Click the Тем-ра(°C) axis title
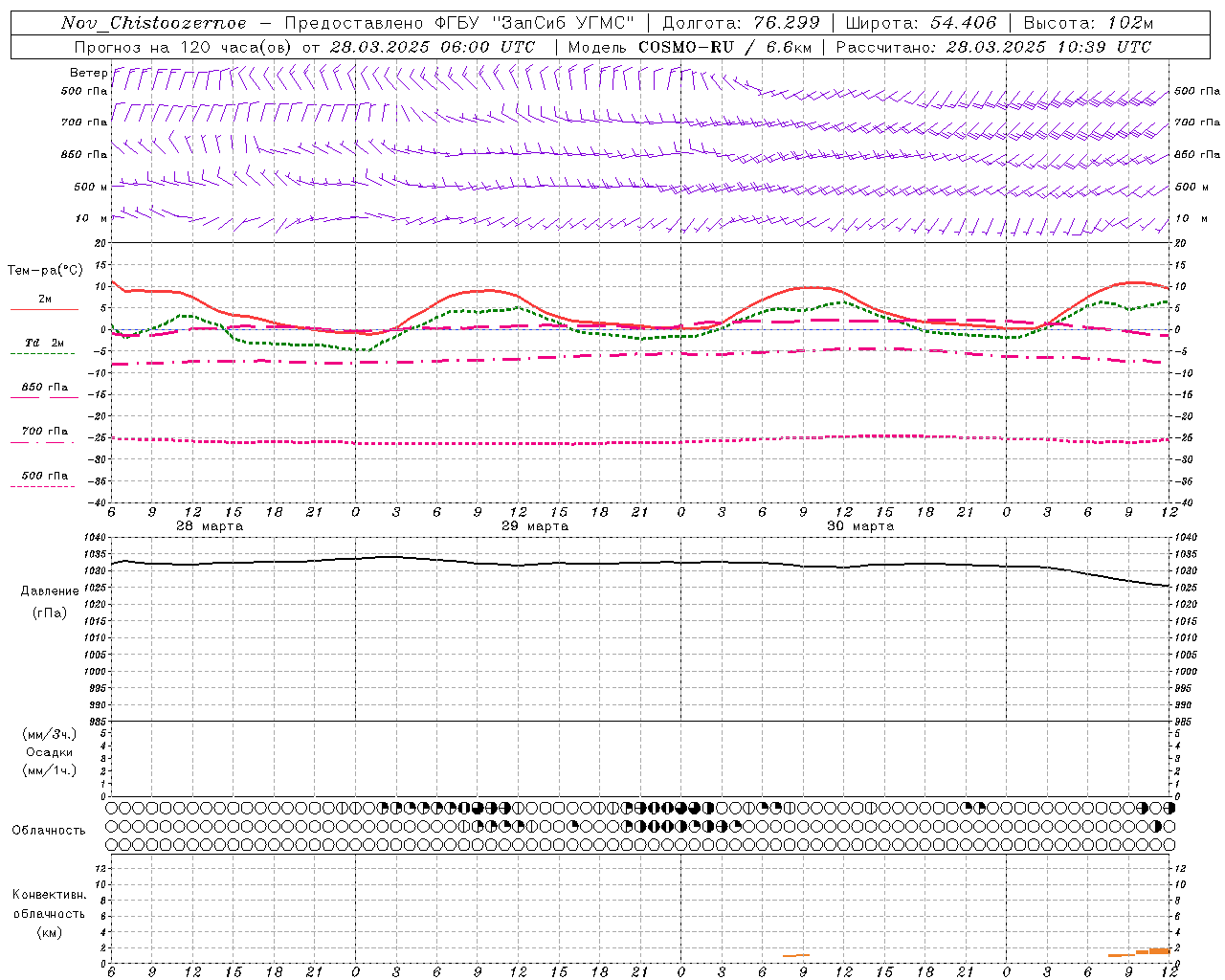Screen dimensions: 1225x980 click(x=45, y=271)
